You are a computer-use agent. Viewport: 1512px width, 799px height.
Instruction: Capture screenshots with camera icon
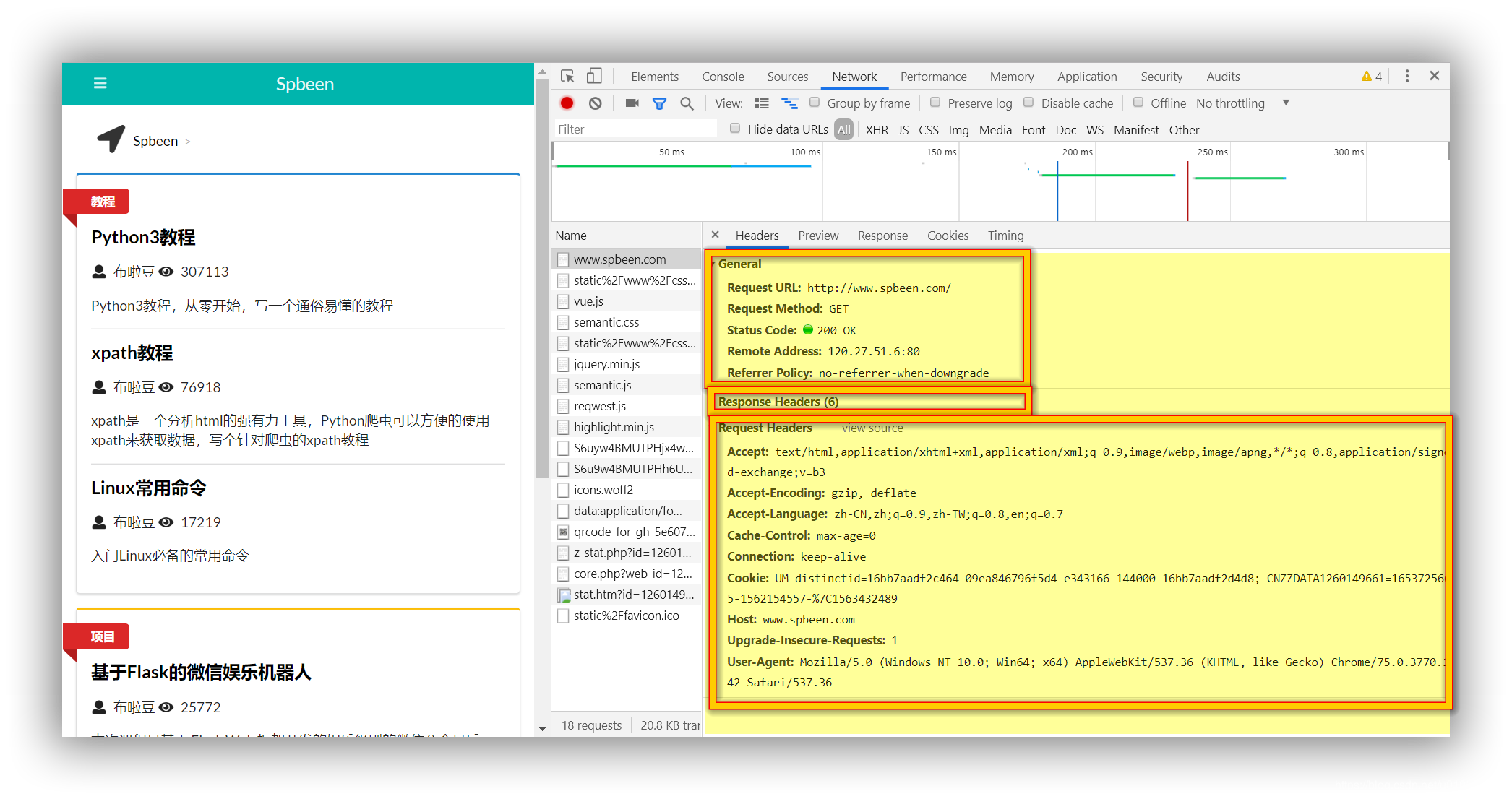[632, 103]
